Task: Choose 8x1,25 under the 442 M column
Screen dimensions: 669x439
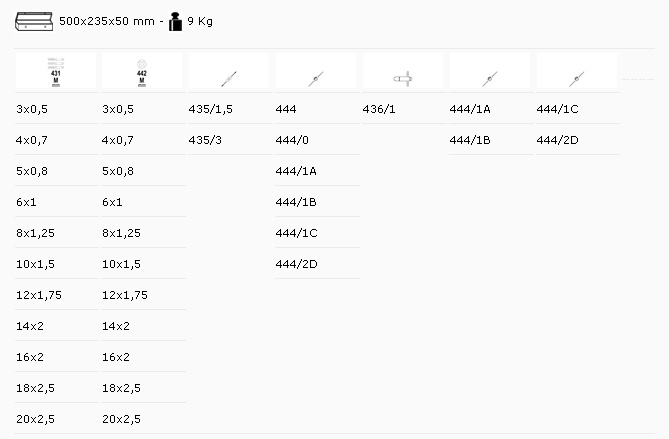Action: tap(121, 233)
